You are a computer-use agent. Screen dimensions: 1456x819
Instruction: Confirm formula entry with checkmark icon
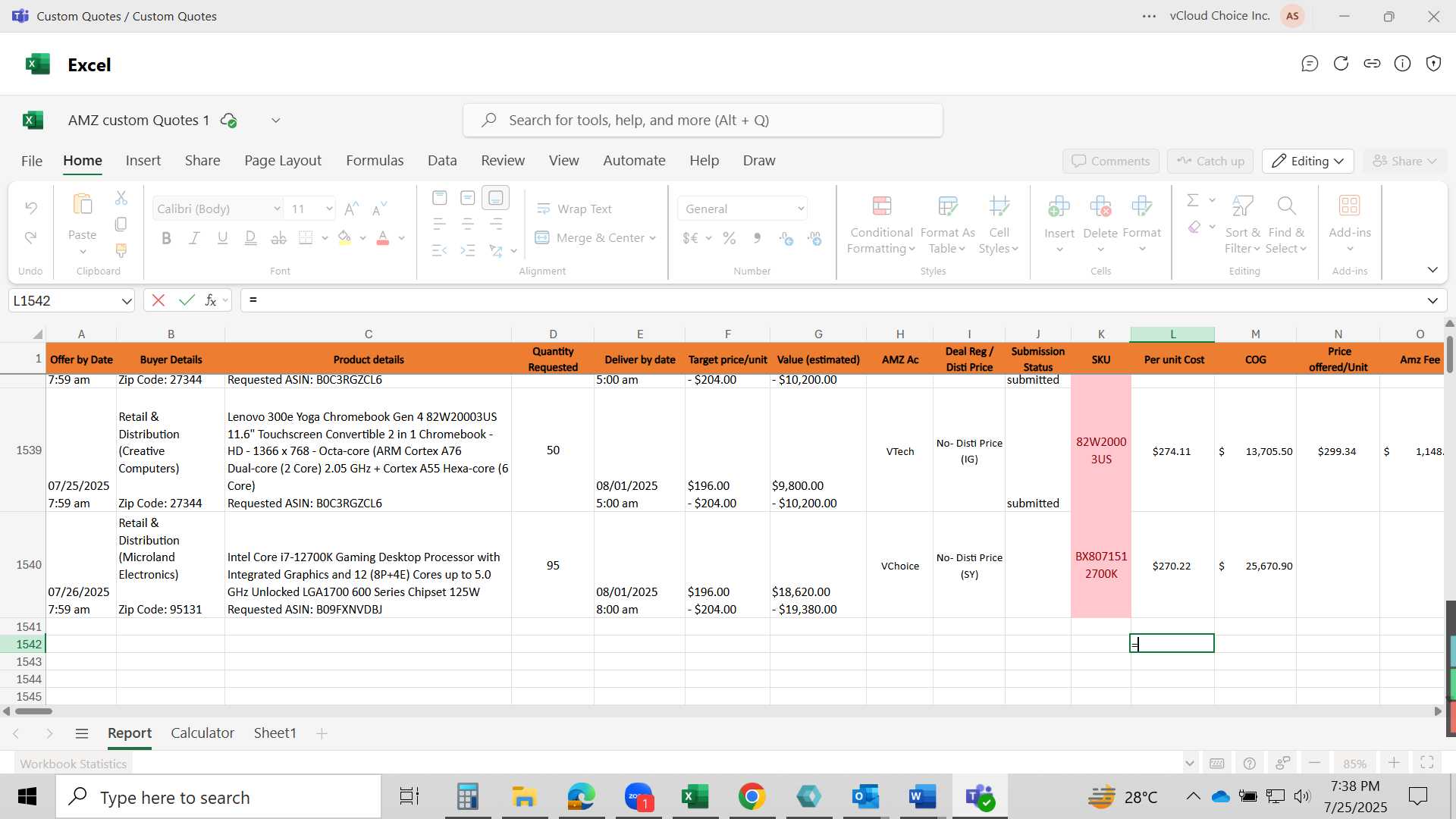[187, 300]
